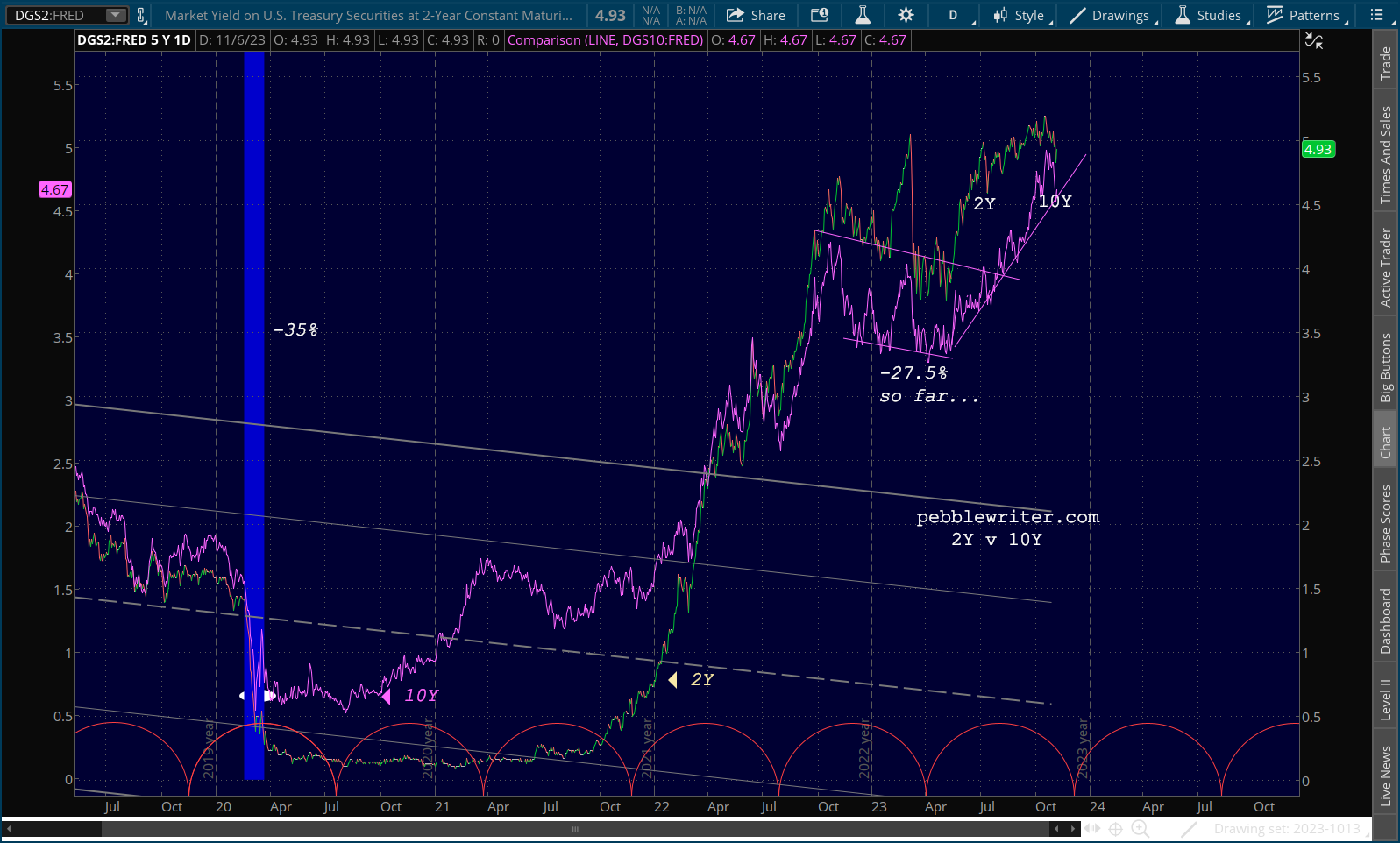
Task: Open chart settings gear icon
Action: coord(906,15)
